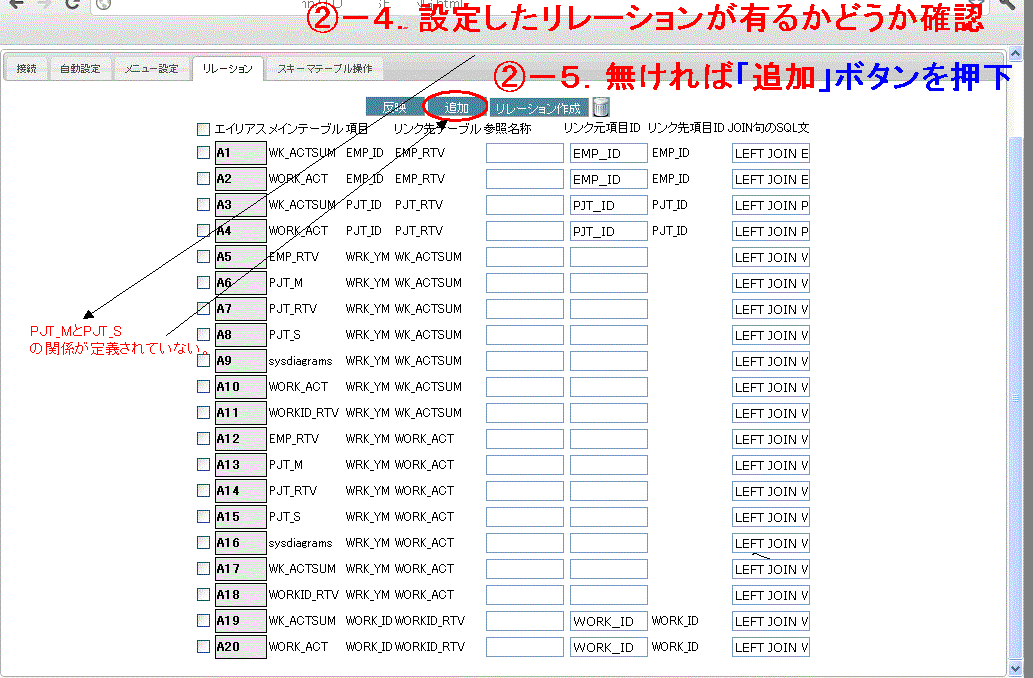
Task: Check the box for row A1
Action: coord(204,153)
